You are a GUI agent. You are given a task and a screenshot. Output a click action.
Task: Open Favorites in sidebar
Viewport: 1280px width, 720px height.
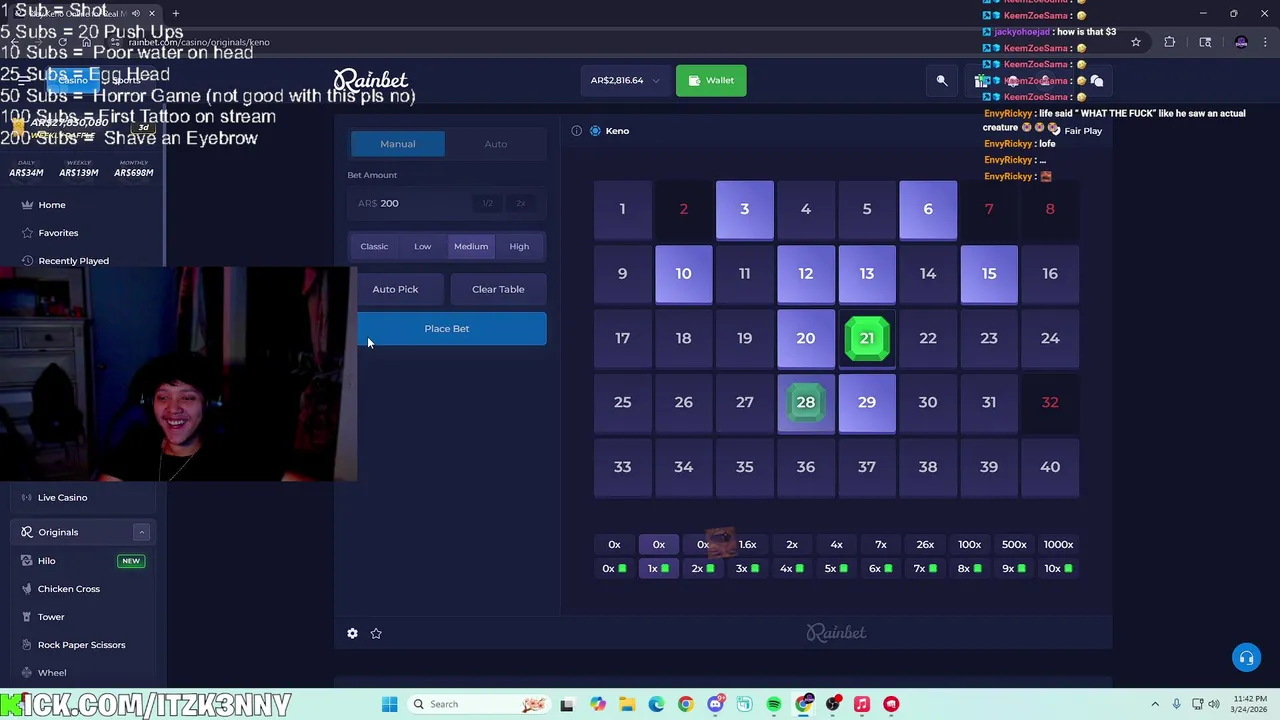tap(58, 233)
